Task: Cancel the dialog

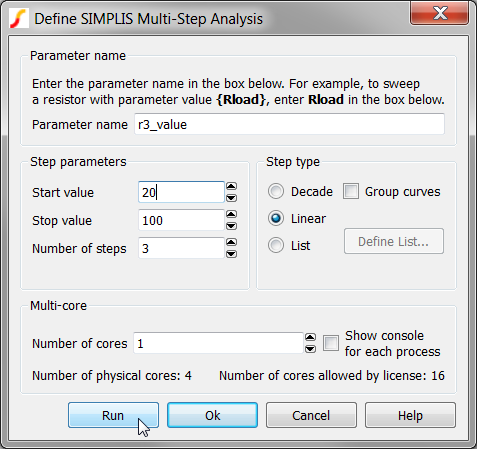Action: coord(311,415)
